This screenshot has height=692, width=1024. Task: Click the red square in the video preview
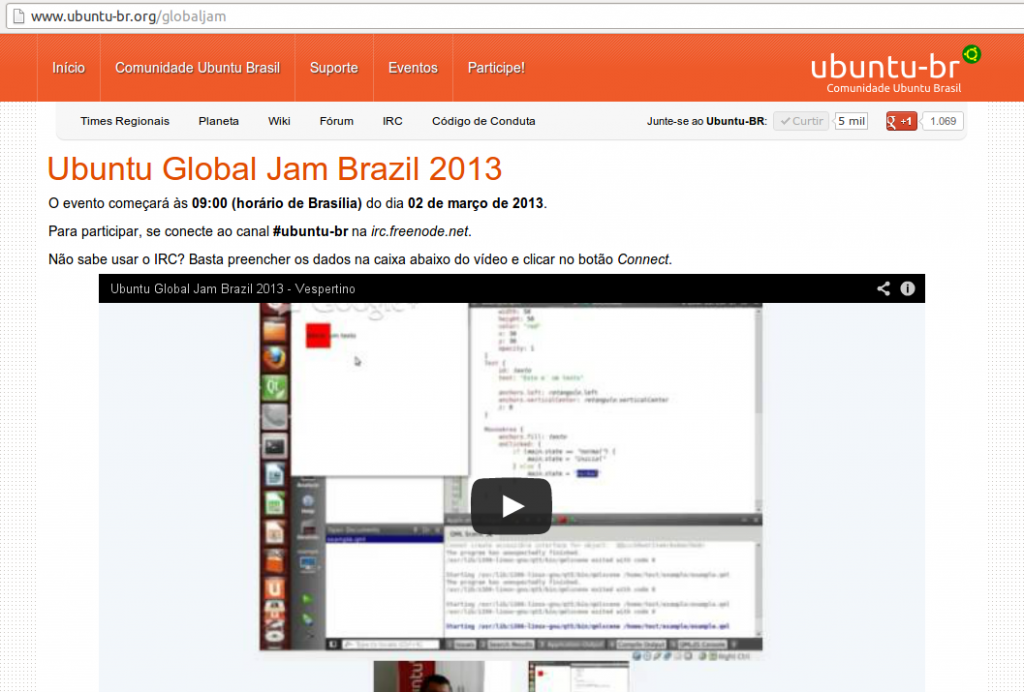pos(318,336)
